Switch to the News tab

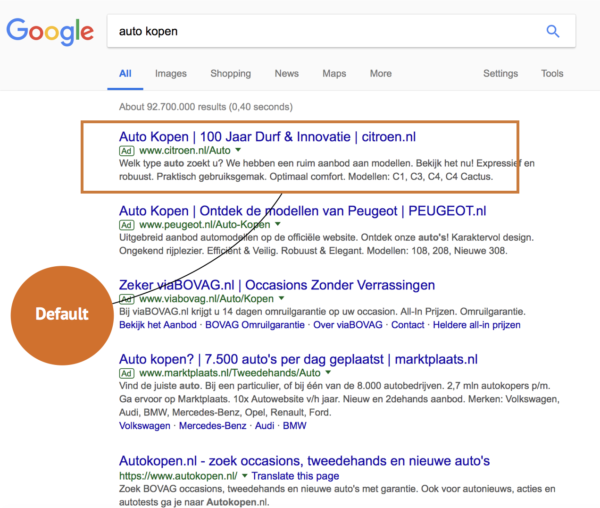click(x=287, y=73)
